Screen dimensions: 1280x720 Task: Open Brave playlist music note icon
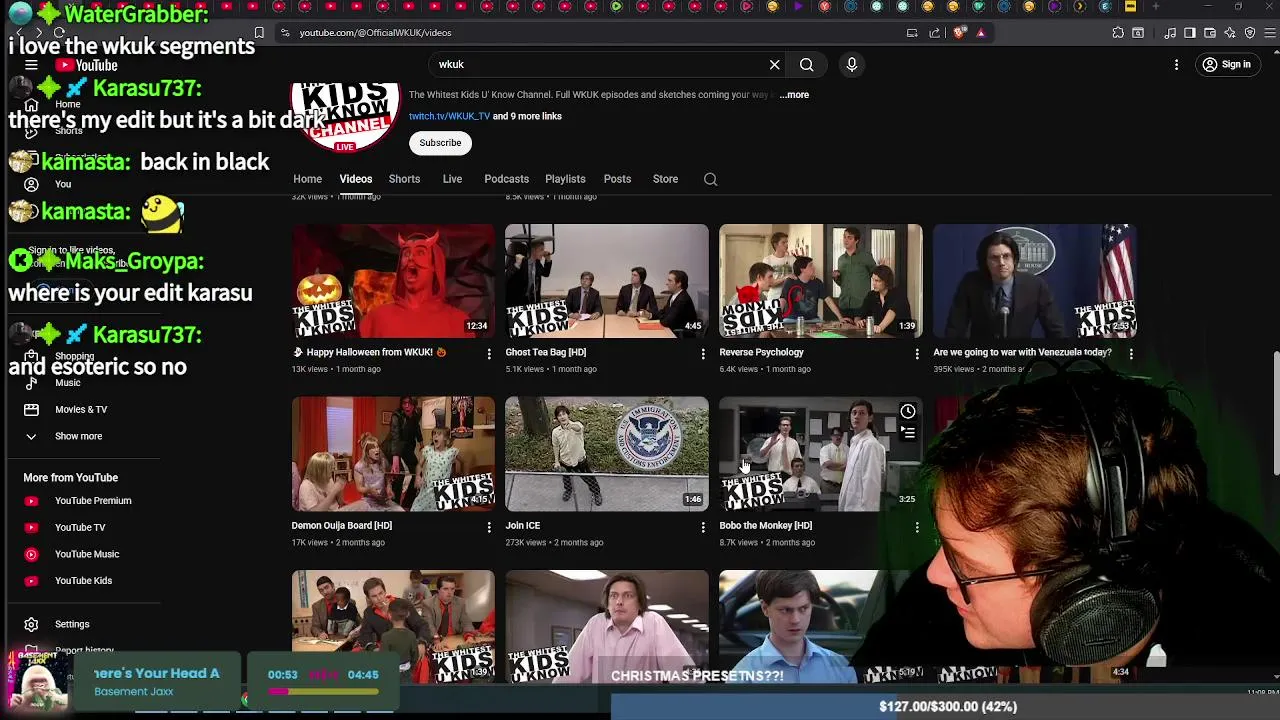pyautogui.click(x=1170, y=33)
